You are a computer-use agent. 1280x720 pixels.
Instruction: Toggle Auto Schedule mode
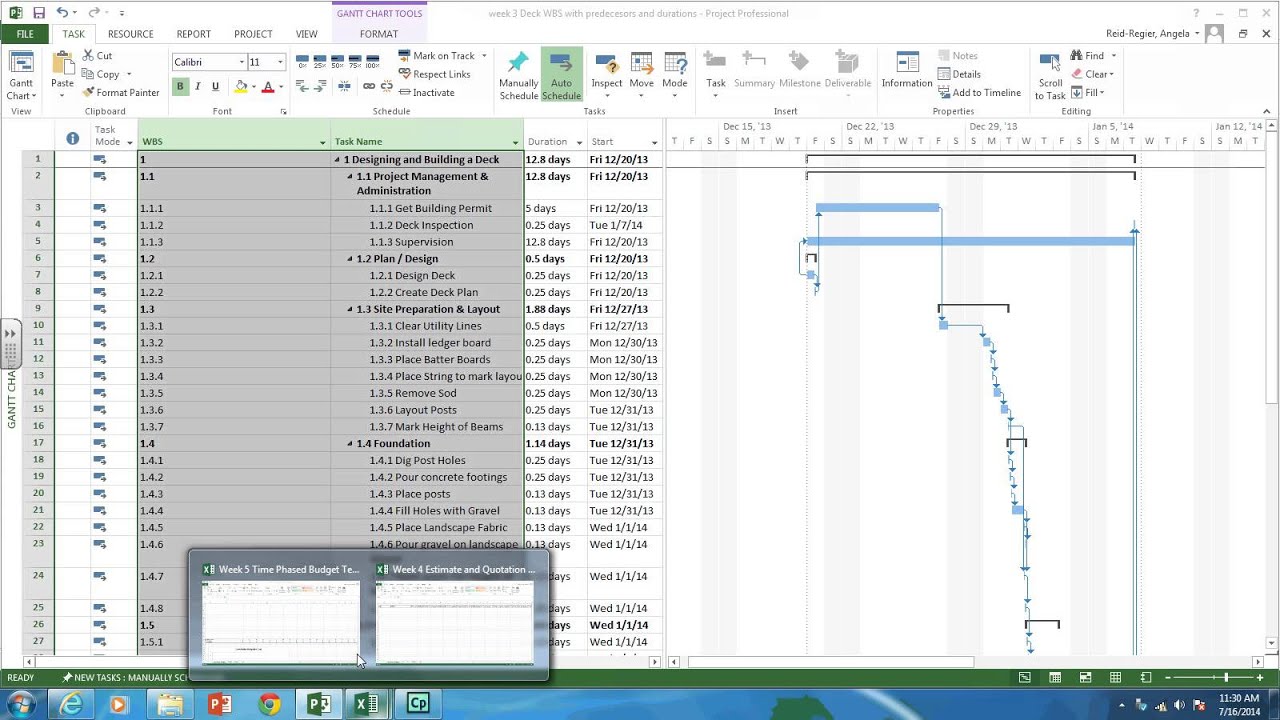(x=561, y=75)
